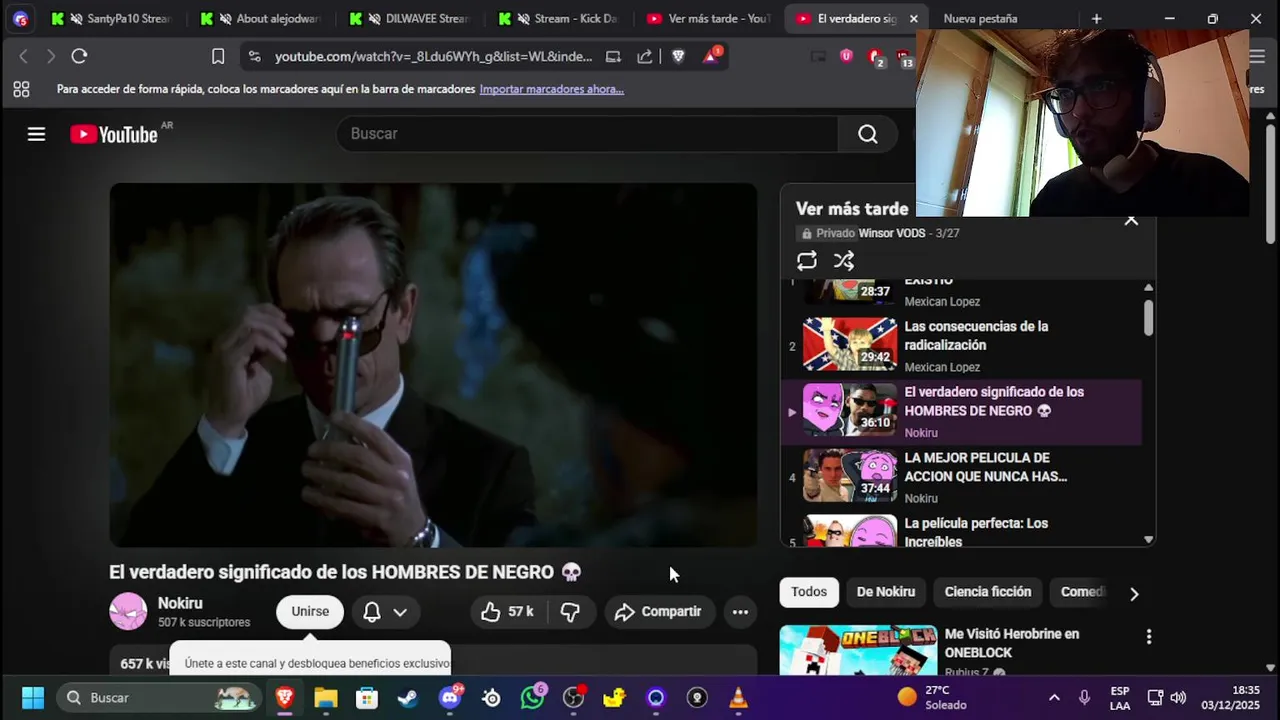1280x720 pixels.
Task: Play 'LA MEJOR PELICULA DE ACCION' playlist video
Action: pos(961,477)
